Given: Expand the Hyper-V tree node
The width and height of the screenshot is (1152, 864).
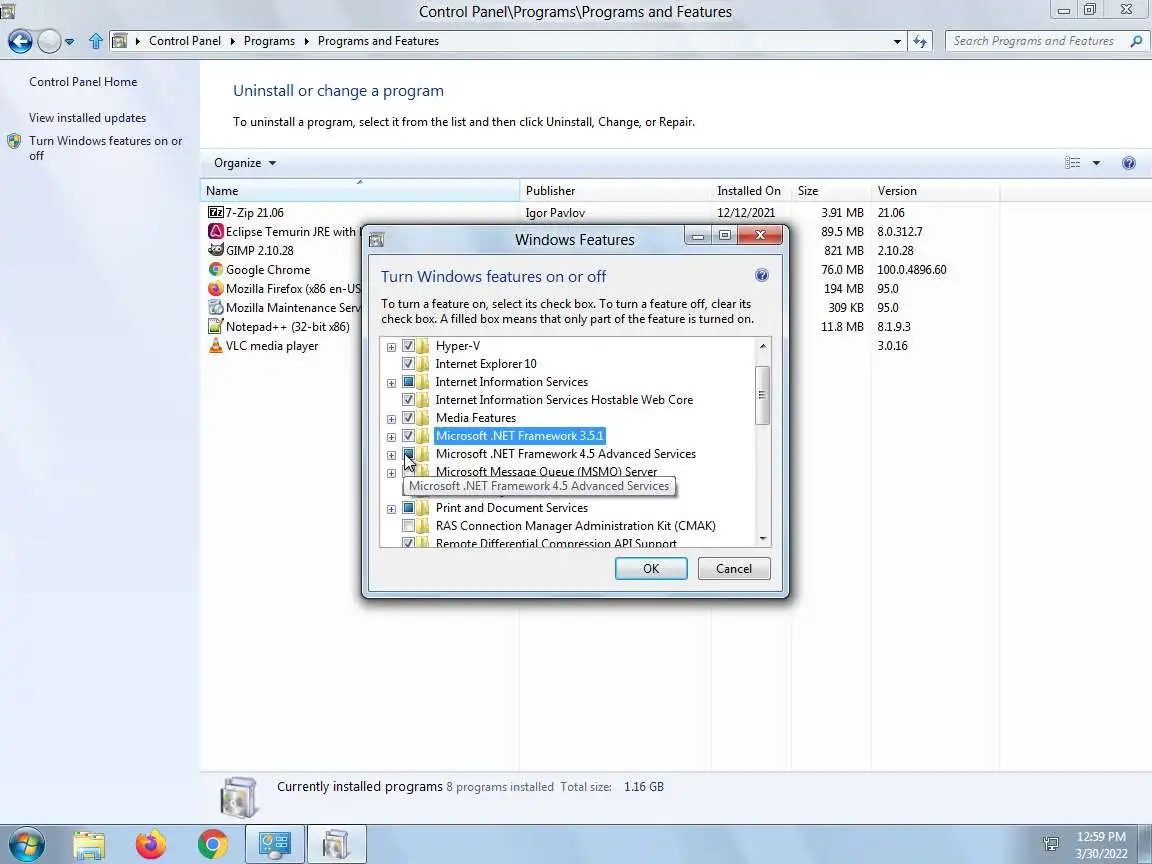Looking at the screenshot, I should point(392,347).
